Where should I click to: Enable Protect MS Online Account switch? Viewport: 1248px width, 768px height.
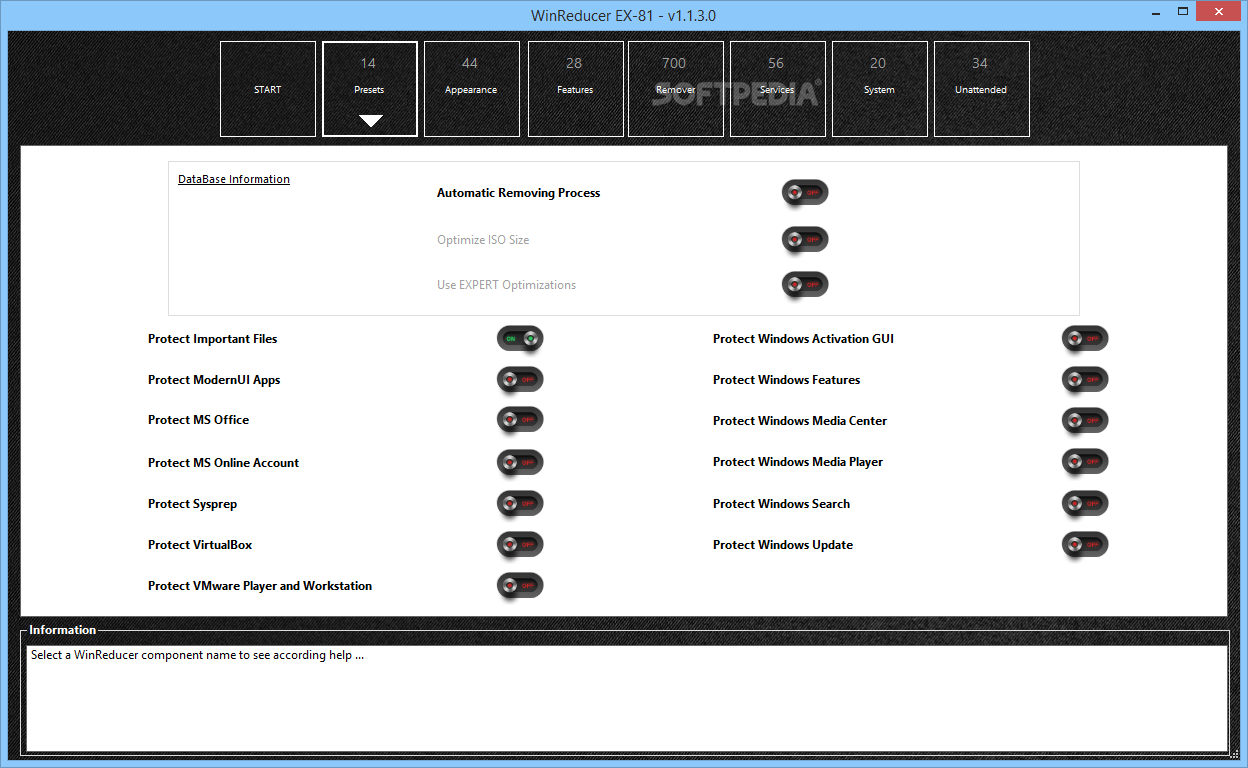coord(520,463)
